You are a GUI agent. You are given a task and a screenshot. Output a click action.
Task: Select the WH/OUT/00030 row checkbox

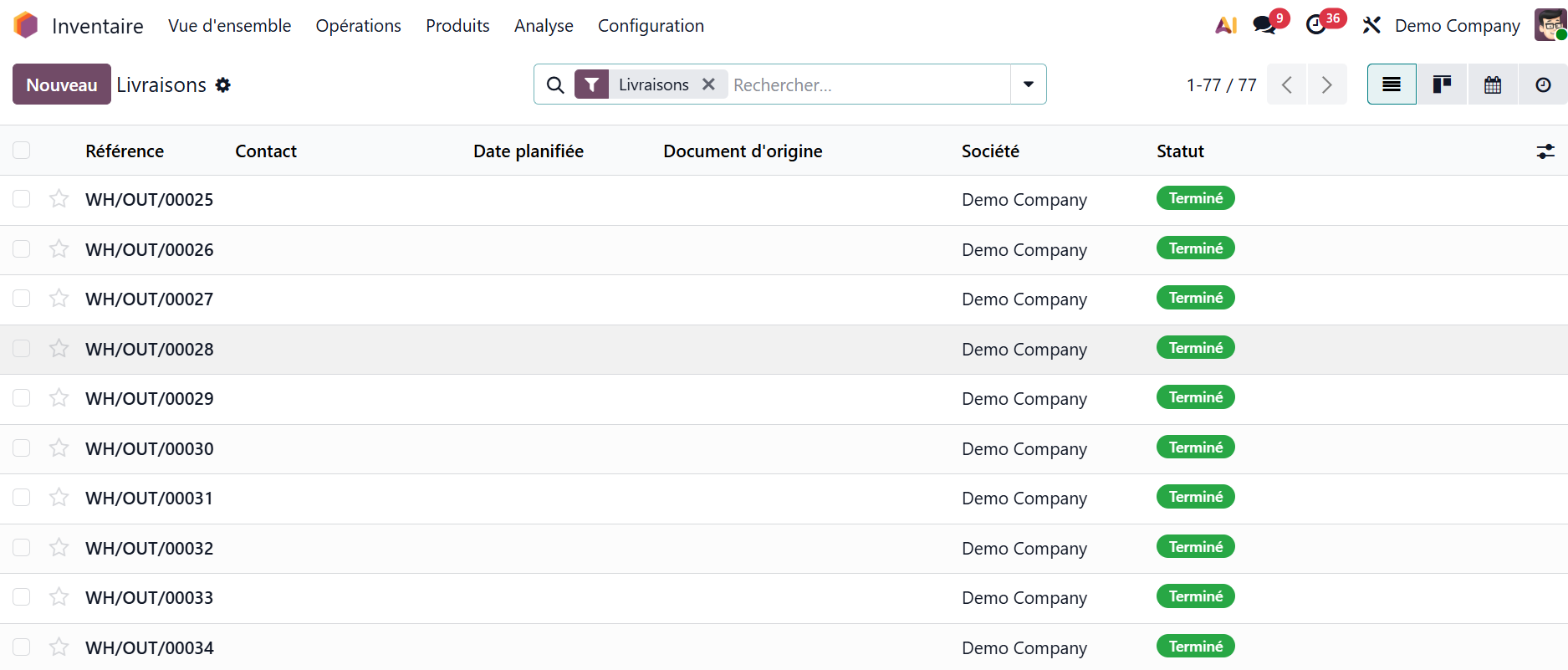(x=22, y=448)
